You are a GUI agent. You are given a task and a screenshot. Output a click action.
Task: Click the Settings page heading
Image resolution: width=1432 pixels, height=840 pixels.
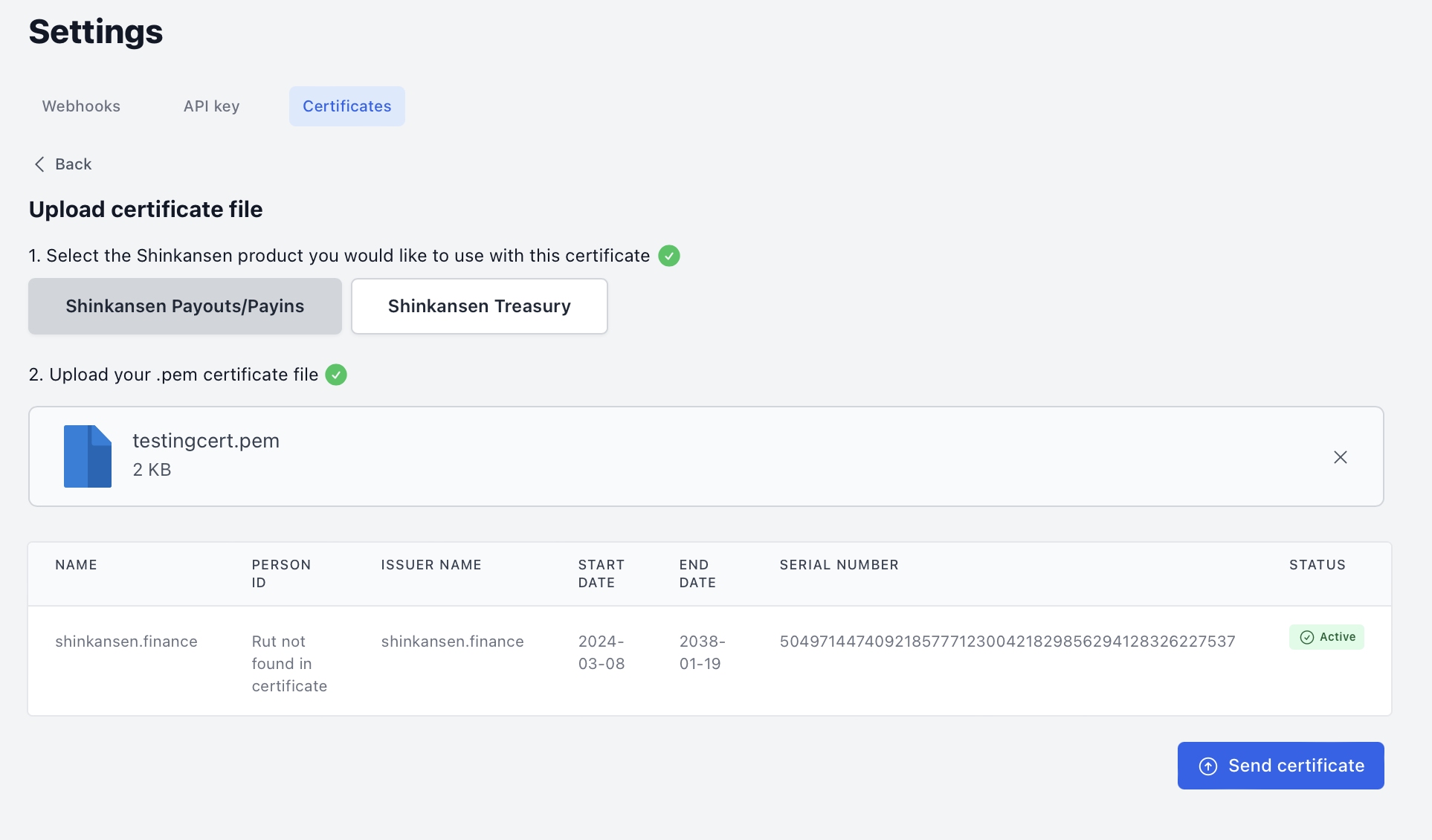[x=96, y=32]
